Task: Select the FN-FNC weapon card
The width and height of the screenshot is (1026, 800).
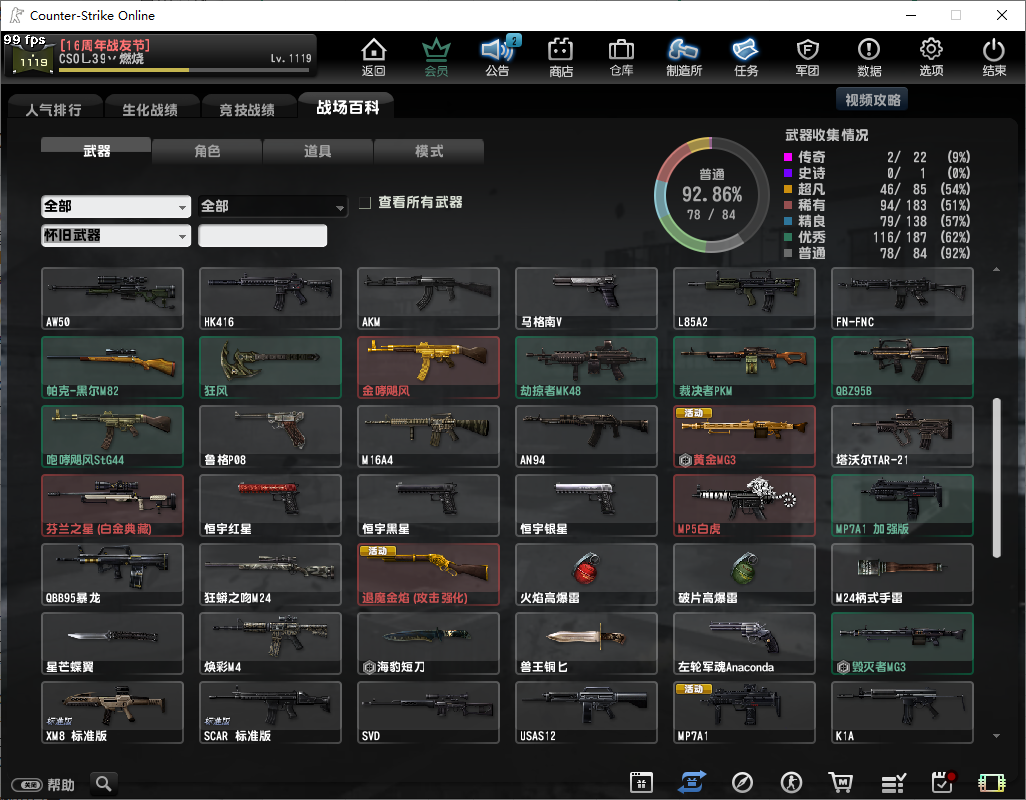Action: pyautogui.click(x=902, y=298)
